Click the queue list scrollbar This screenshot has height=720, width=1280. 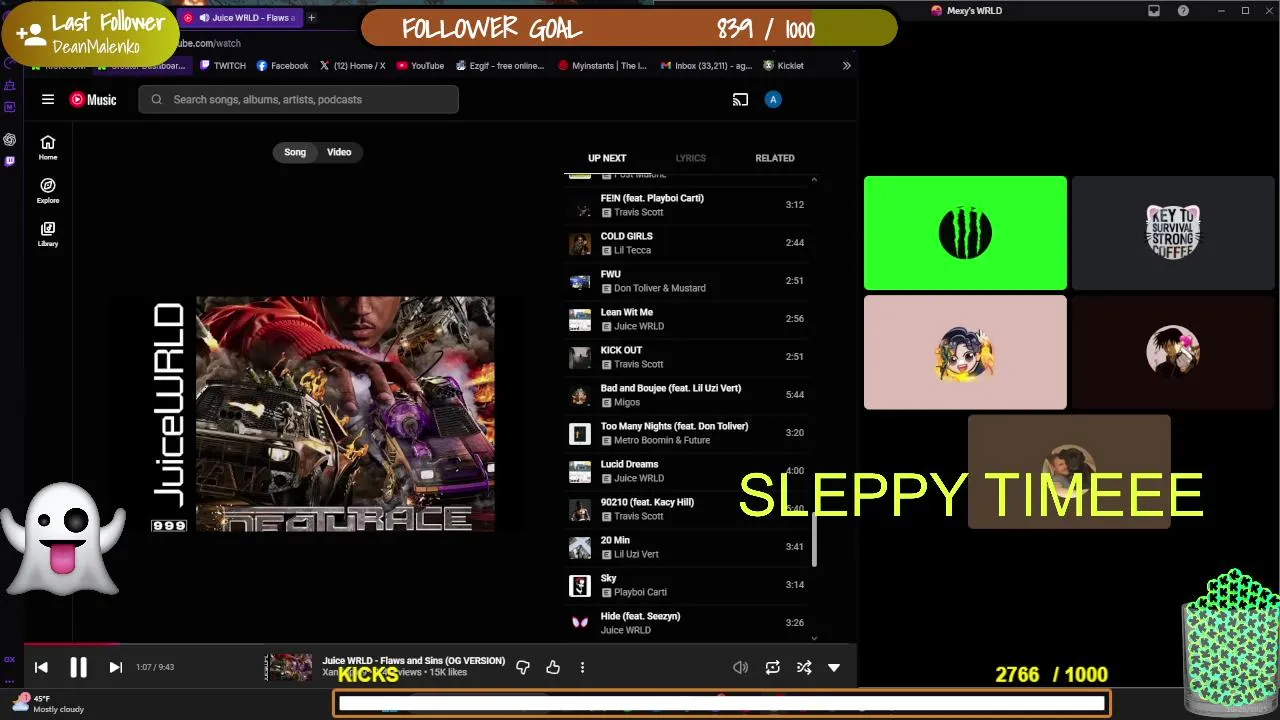click(x=814, y=540)
